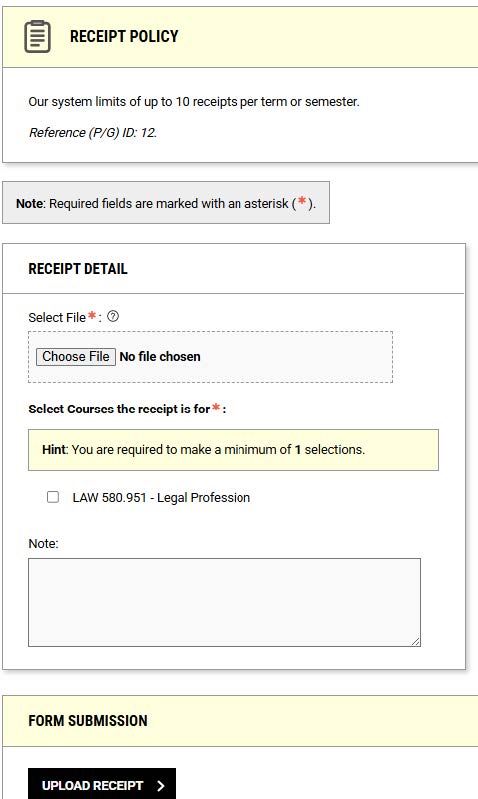Image resolution: width=478 pixels, height=799 pixels.
Task: Click the arrow chevron on Upload Receipt button
Action: tap(161, 786)
